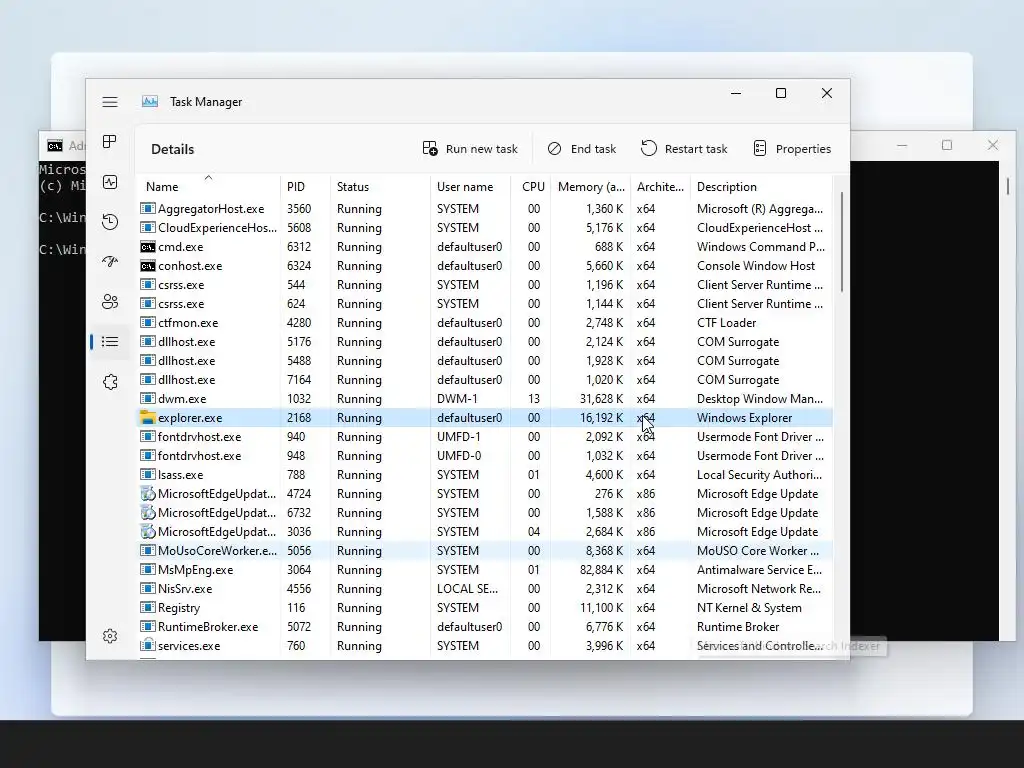Select dllhost.exe with PID 5176

click(x=485, y=342)
